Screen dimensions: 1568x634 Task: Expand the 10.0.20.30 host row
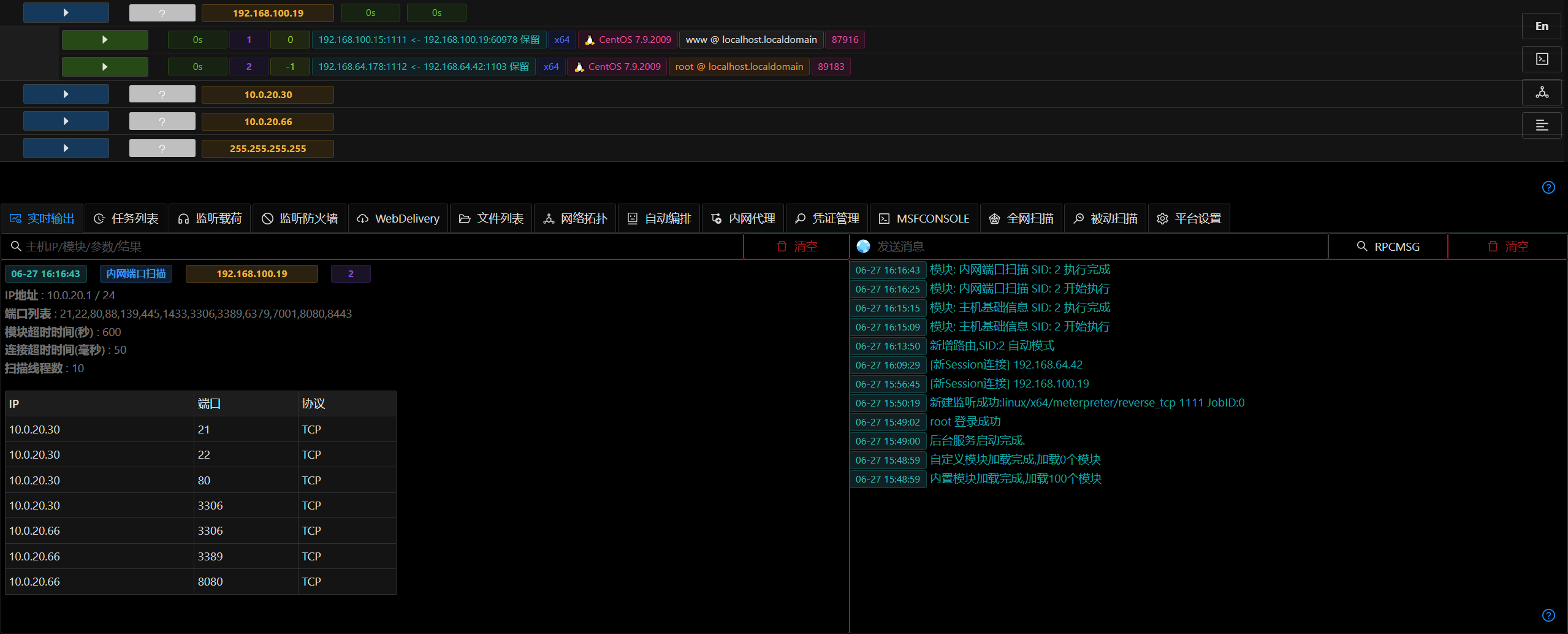[66, 94]
